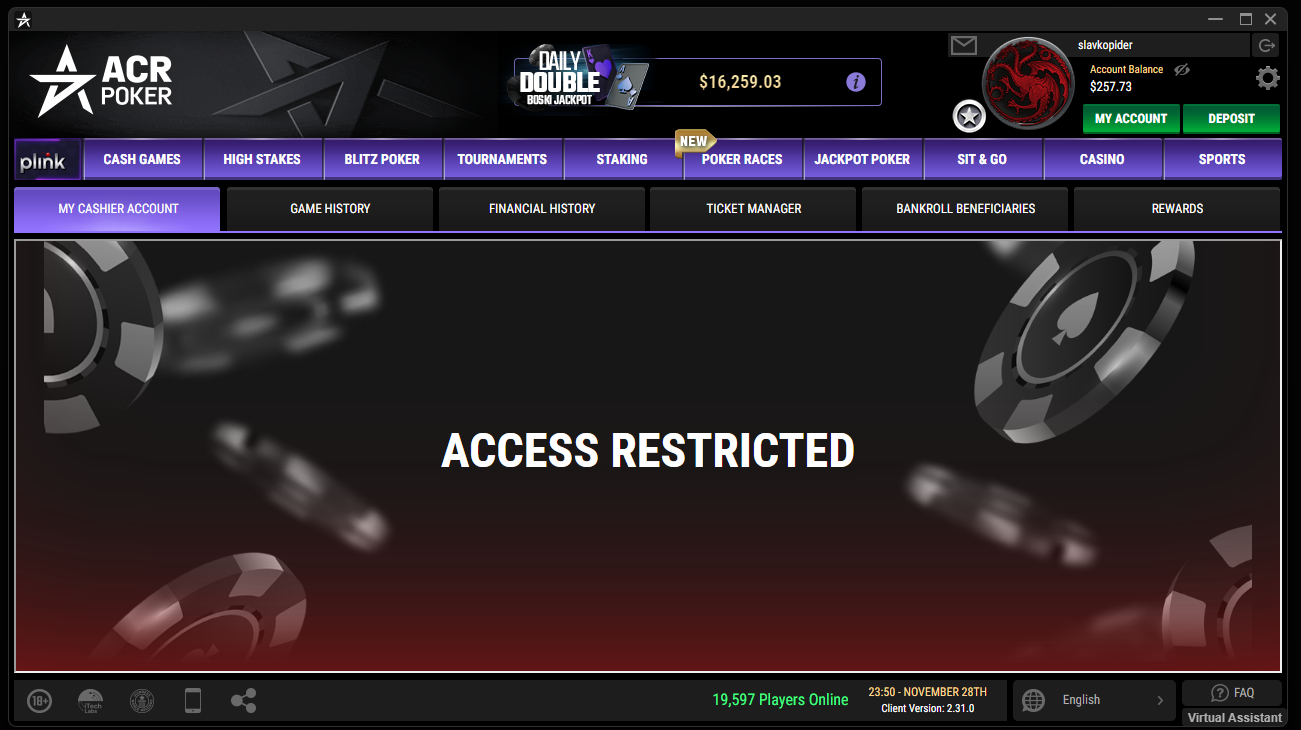The image size is (1301, 730).
Task: Open the Tournaments section
Action: click(x=502, y=159)
